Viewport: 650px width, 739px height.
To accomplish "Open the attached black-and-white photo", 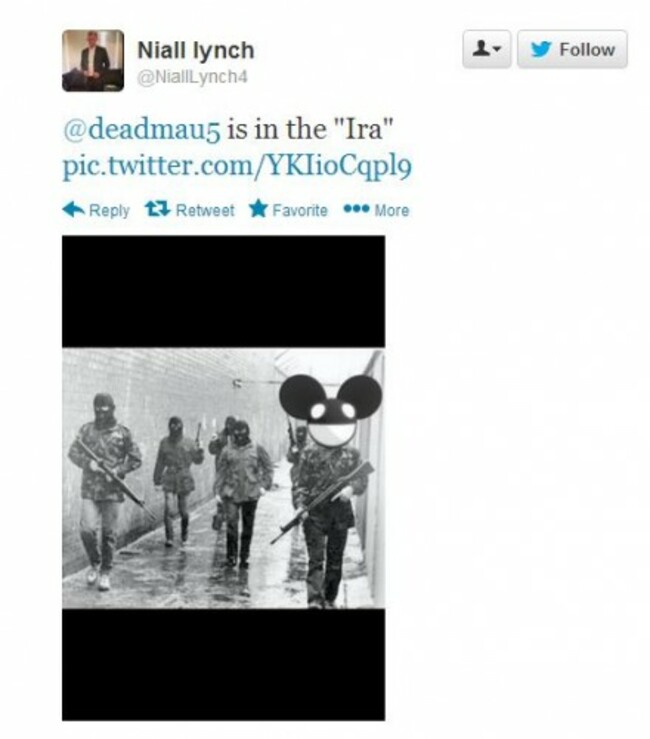I will pos(223,478).
